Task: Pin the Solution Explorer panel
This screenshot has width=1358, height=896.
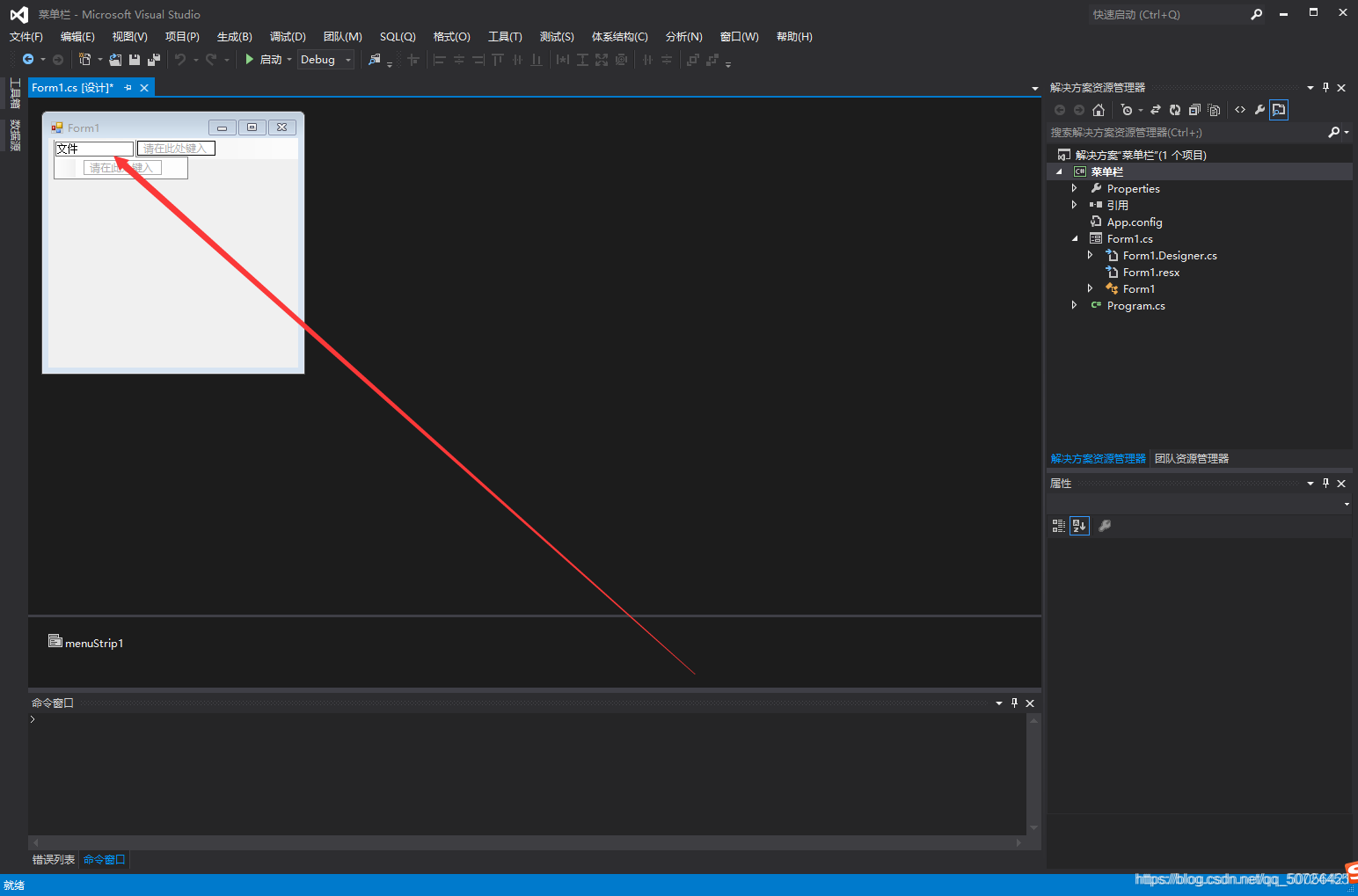Action: click(1325, 87)
